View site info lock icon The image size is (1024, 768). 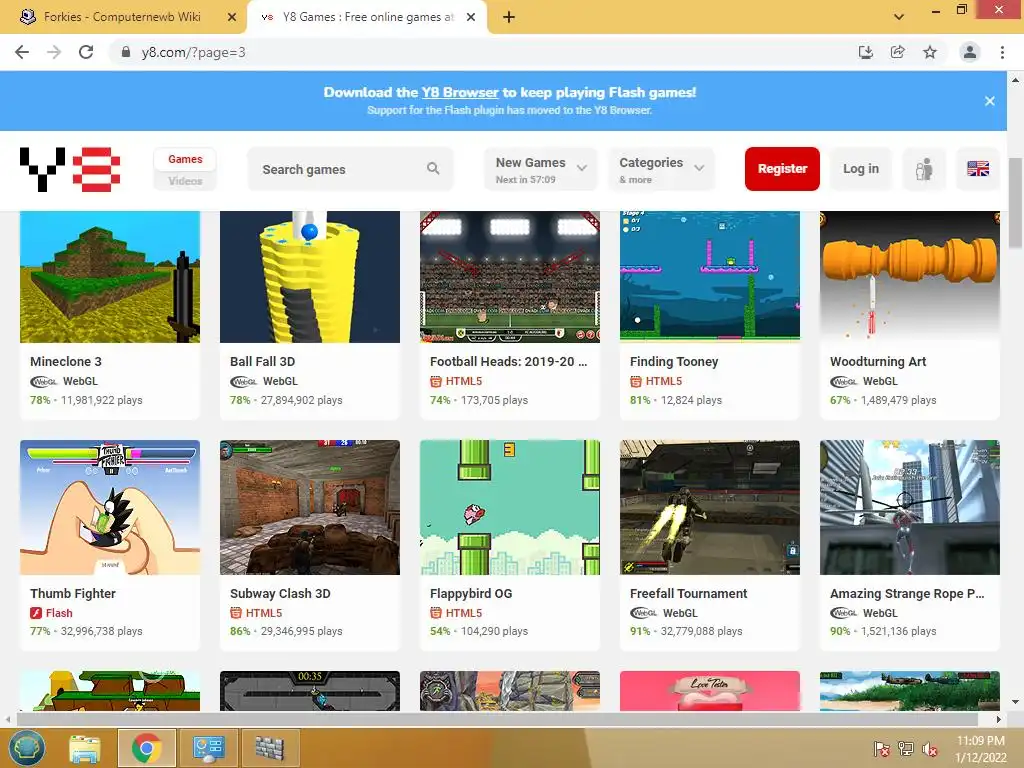click(x=126, y=52)
